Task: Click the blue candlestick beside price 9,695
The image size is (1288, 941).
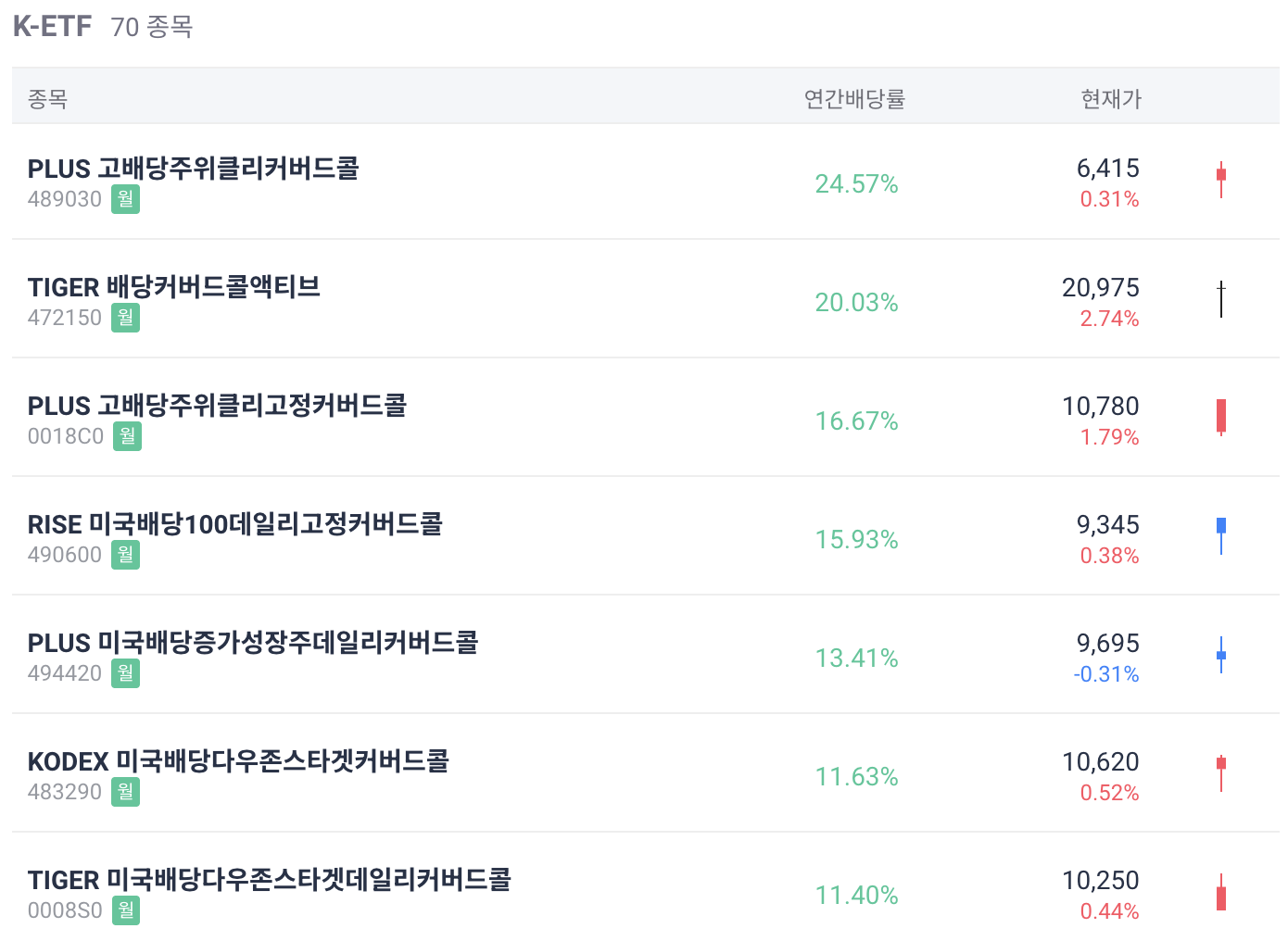Action: tap(1221, 655)
